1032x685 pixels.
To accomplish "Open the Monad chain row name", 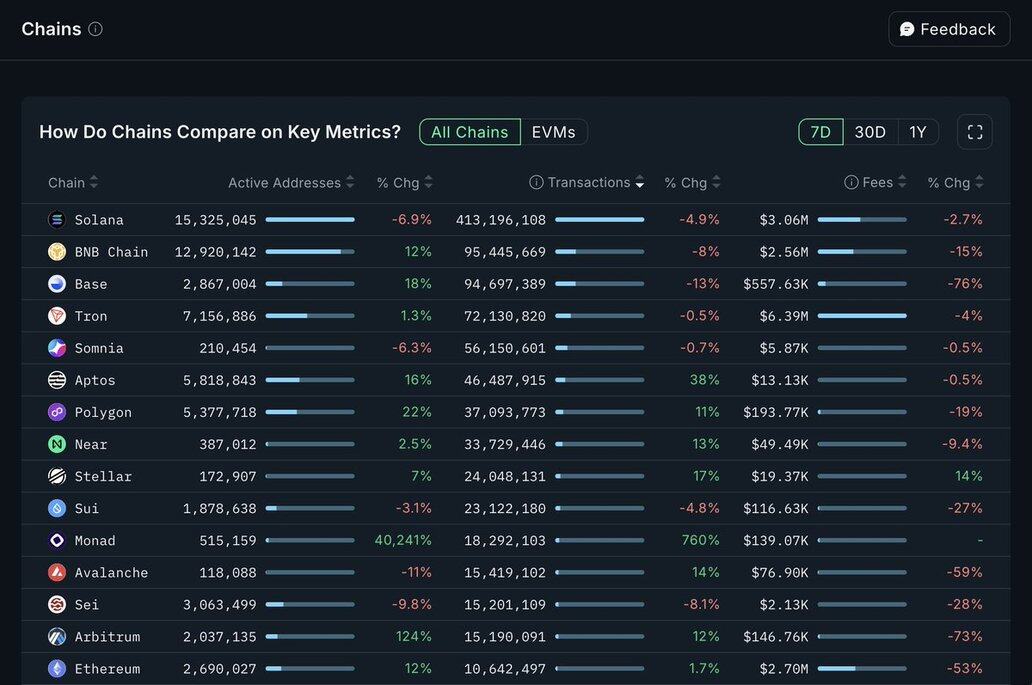I will [95, 541].
